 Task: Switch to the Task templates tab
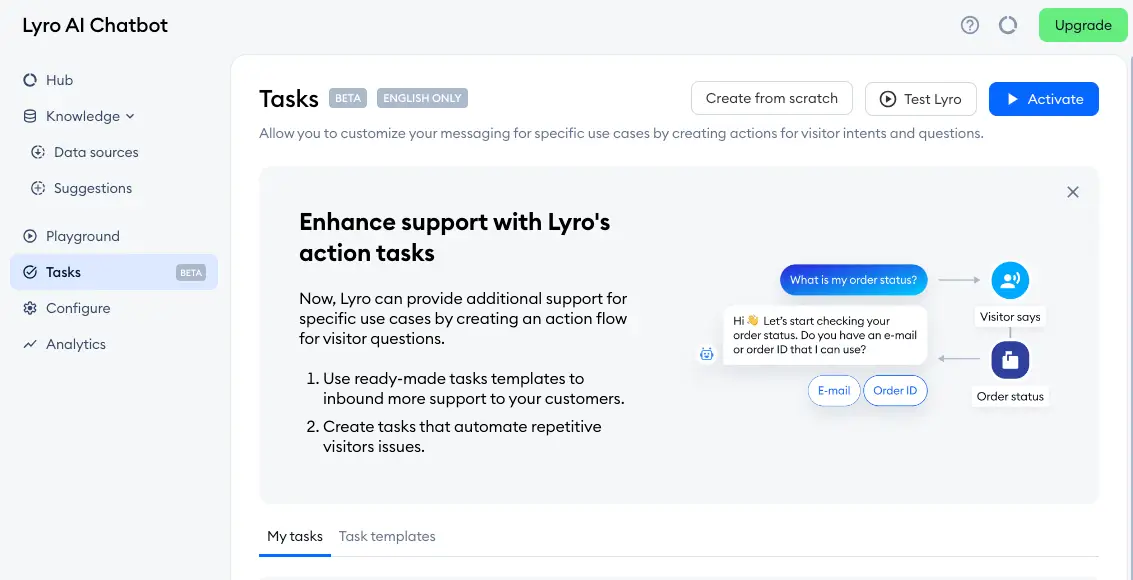387,536
